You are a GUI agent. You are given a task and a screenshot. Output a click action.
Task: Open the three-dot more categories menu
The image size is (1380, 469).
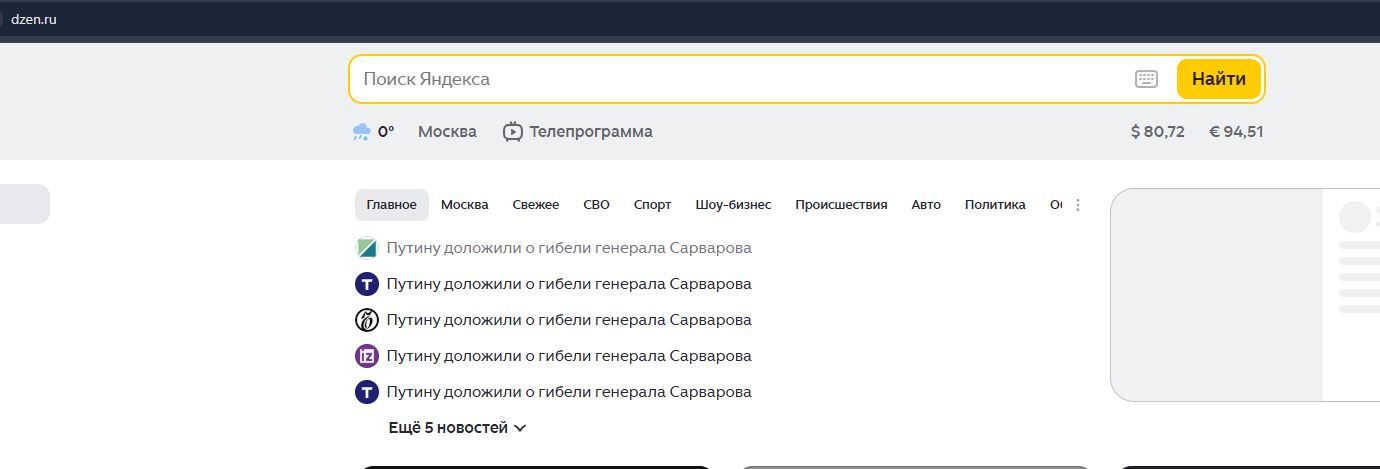tap(1077, 205)
